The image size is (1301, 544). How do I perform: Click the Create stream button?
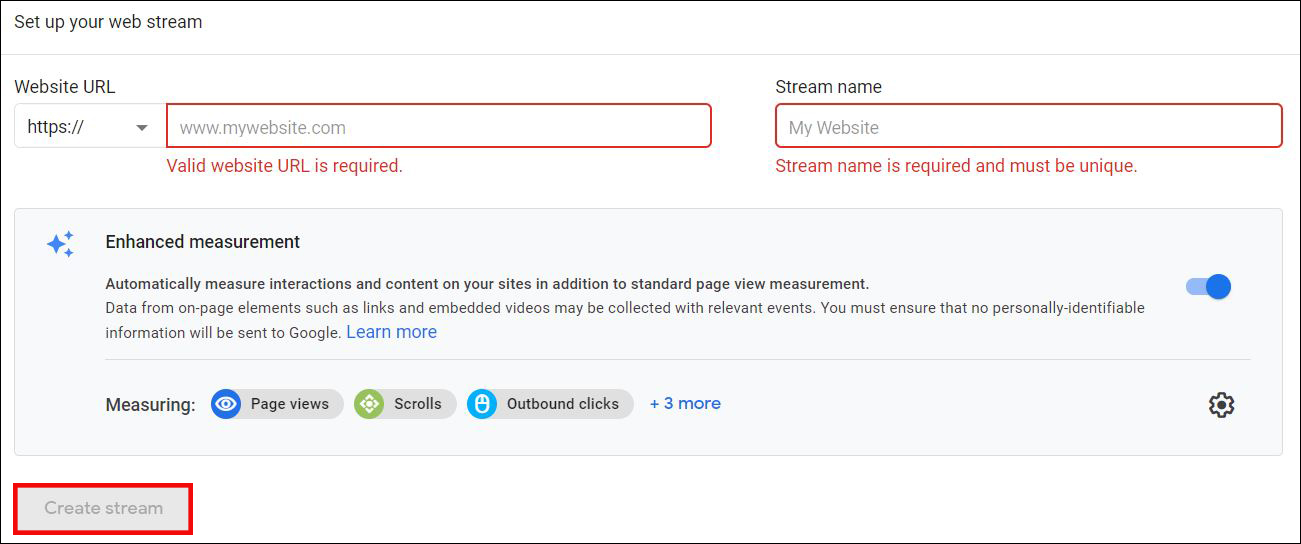(x=103, y=508)
